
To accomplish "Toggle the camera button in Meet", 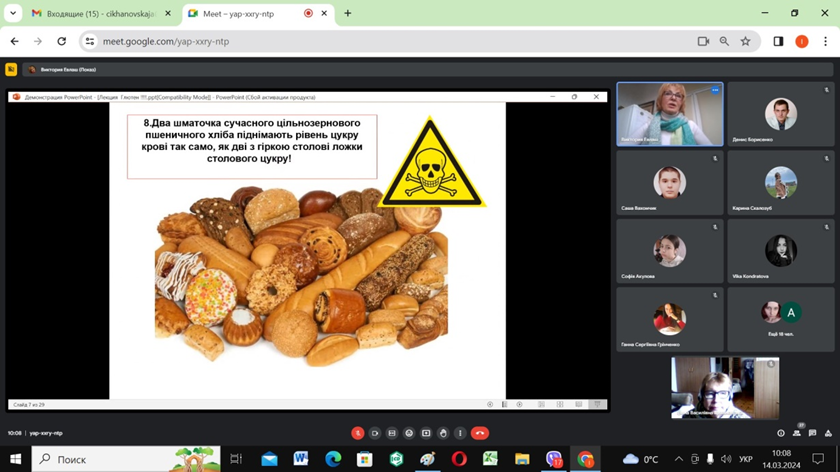I will 375,433.
